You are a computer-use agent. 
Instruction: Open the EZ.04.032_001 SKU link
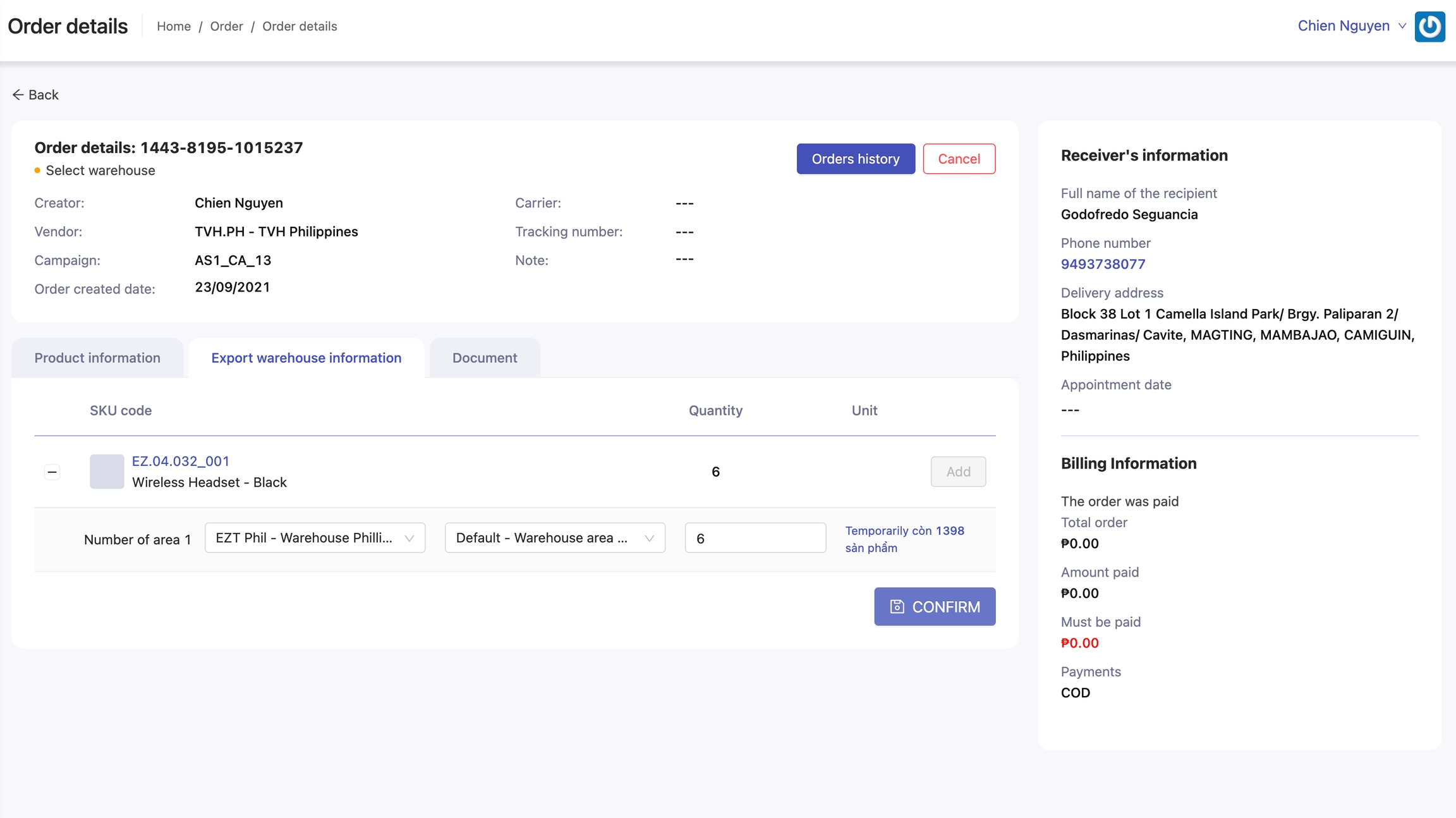pos(181,461)
